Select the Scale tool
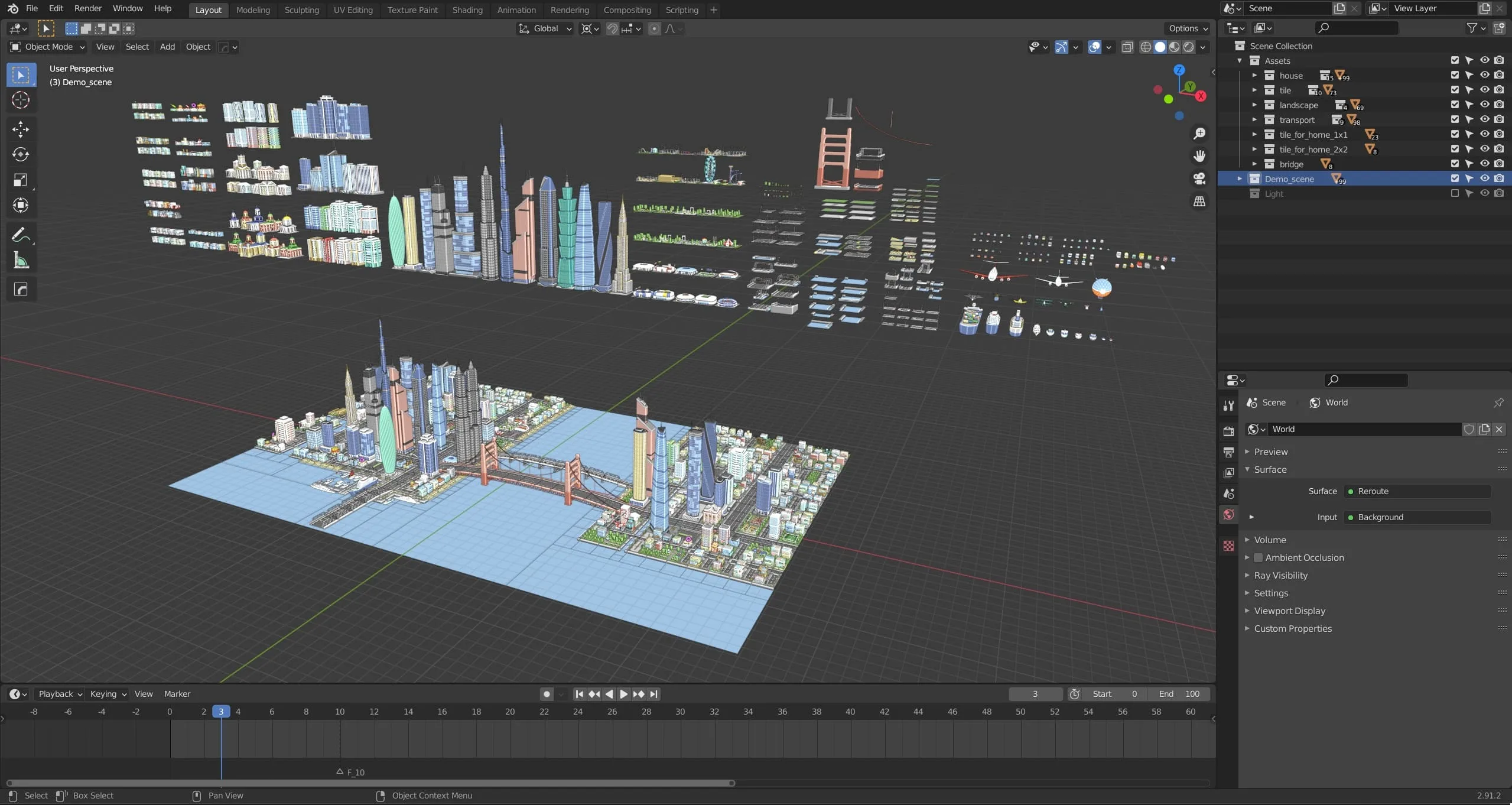The height and width of the screenshot is (805, 1512). pyautogui.click(x=21, y=180)
